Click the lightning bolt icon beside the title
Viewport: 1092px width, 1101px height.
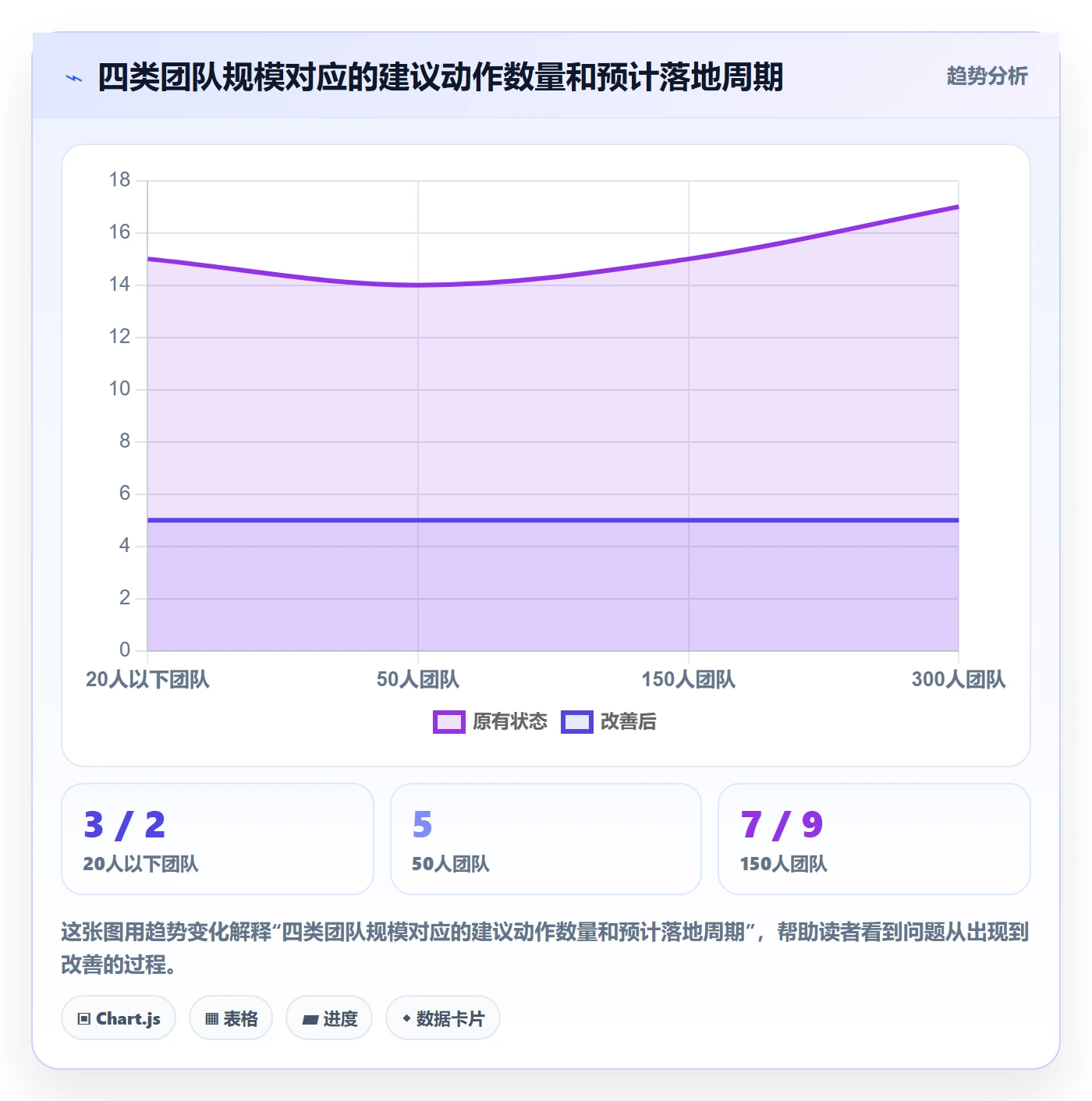[74, 78]
